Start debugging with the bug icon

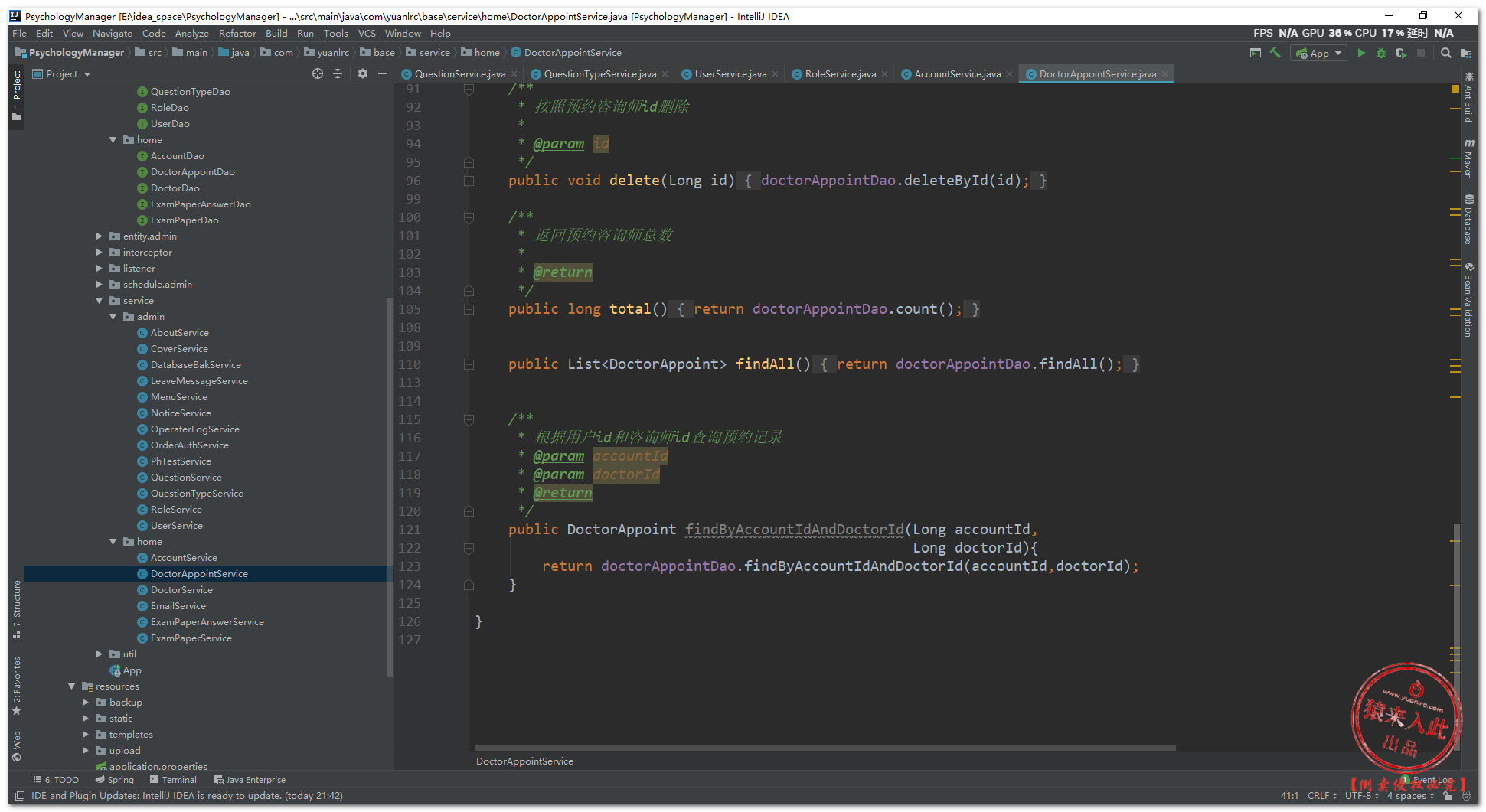coord(1380,53)
